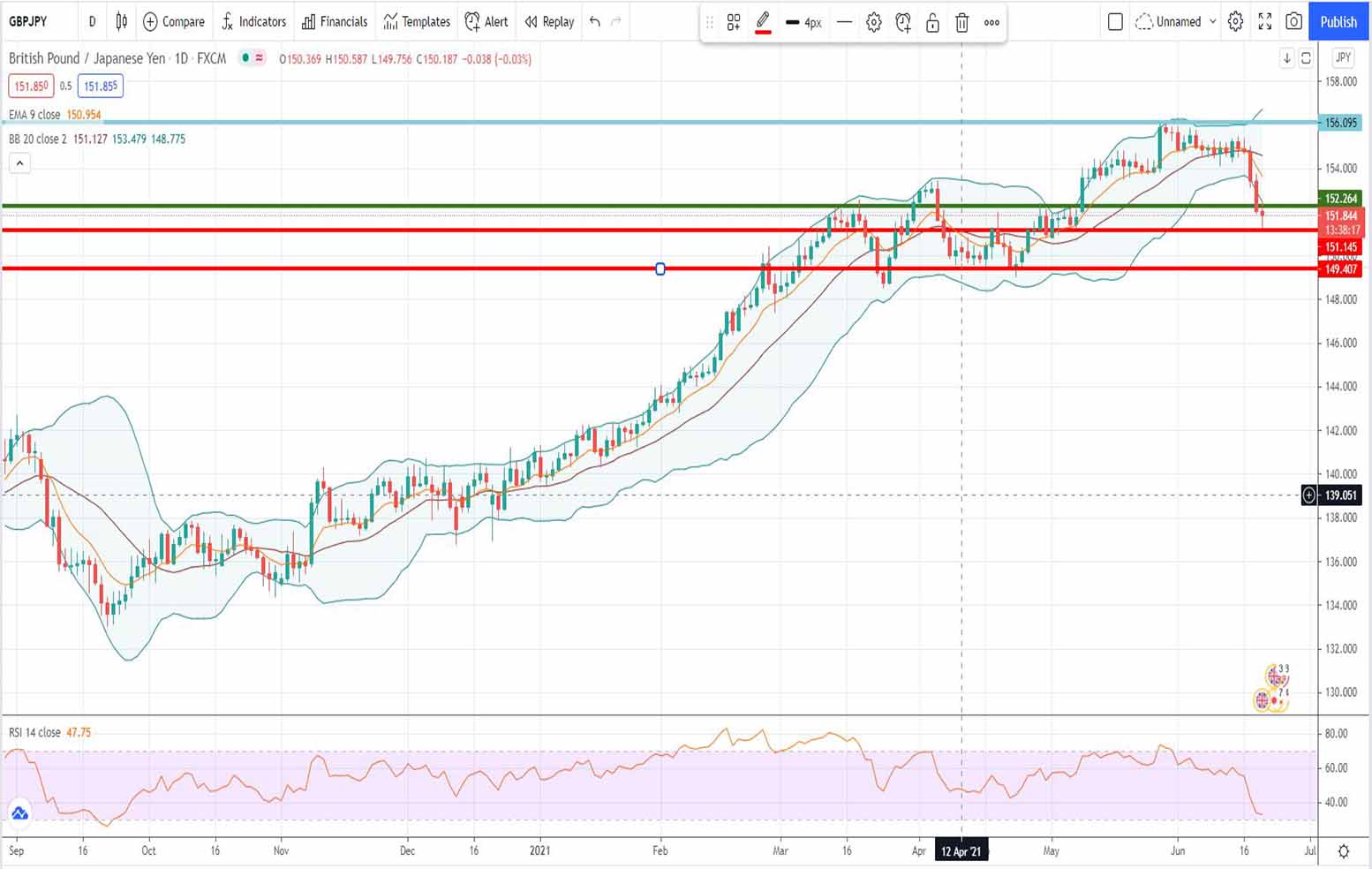Open the Indicators menu
The width and height of the screenshot is (1372, 869).
tap(253, 21)
